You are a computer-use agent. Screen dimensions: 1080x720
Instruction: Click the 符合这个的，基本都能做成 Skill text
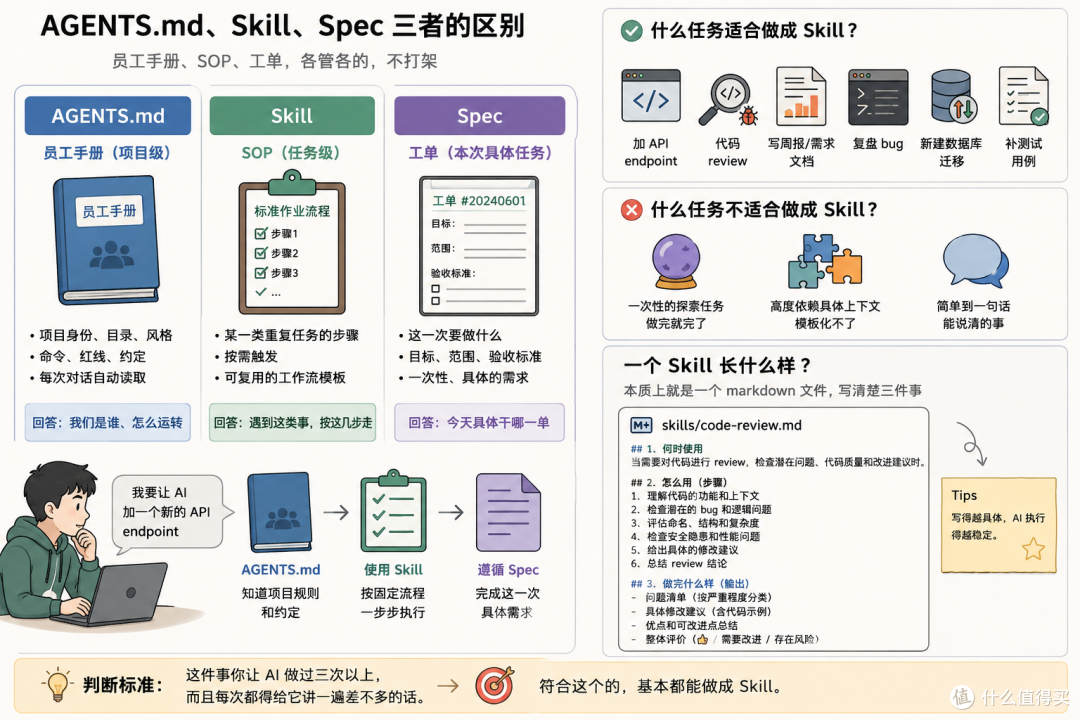pyautogui.click(x=660, y=686)
